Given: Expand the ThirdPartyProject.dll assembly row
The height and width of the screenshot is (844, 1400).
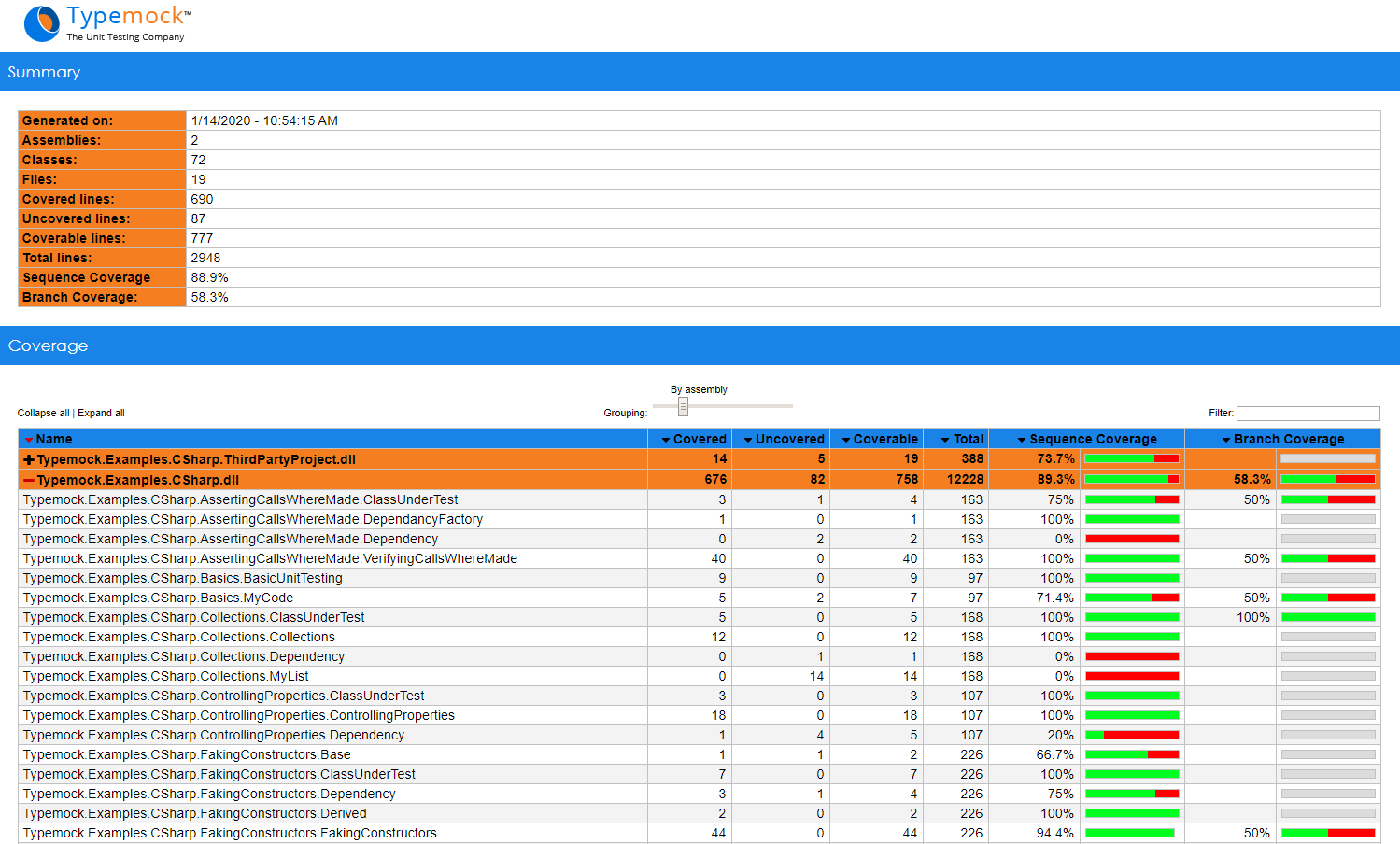Looking at the screenshot, I should click(x=29, y=459).
